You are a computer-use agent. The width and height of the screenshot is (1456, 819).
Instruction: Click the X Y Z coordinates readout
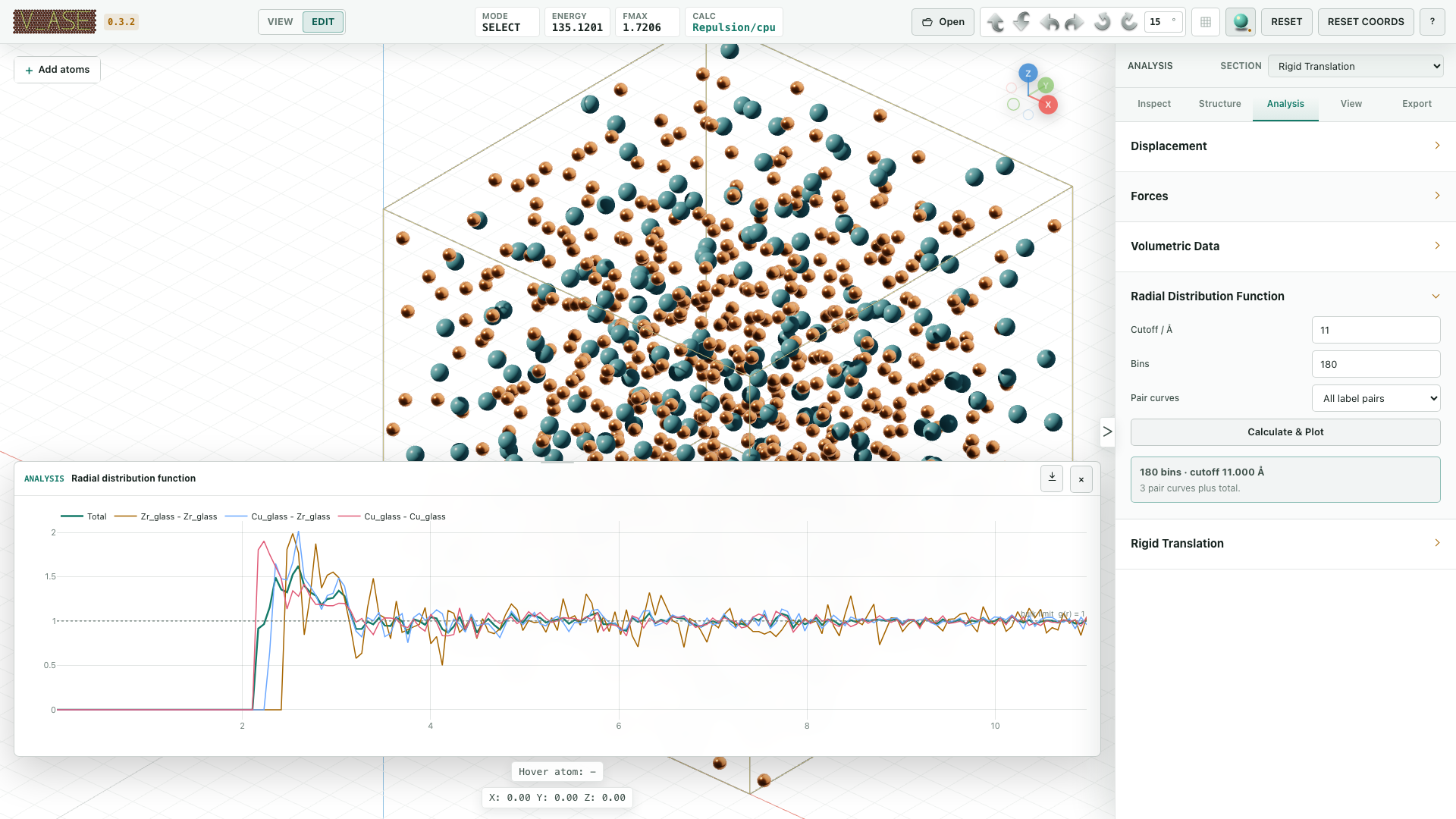(x=557, y=798)
